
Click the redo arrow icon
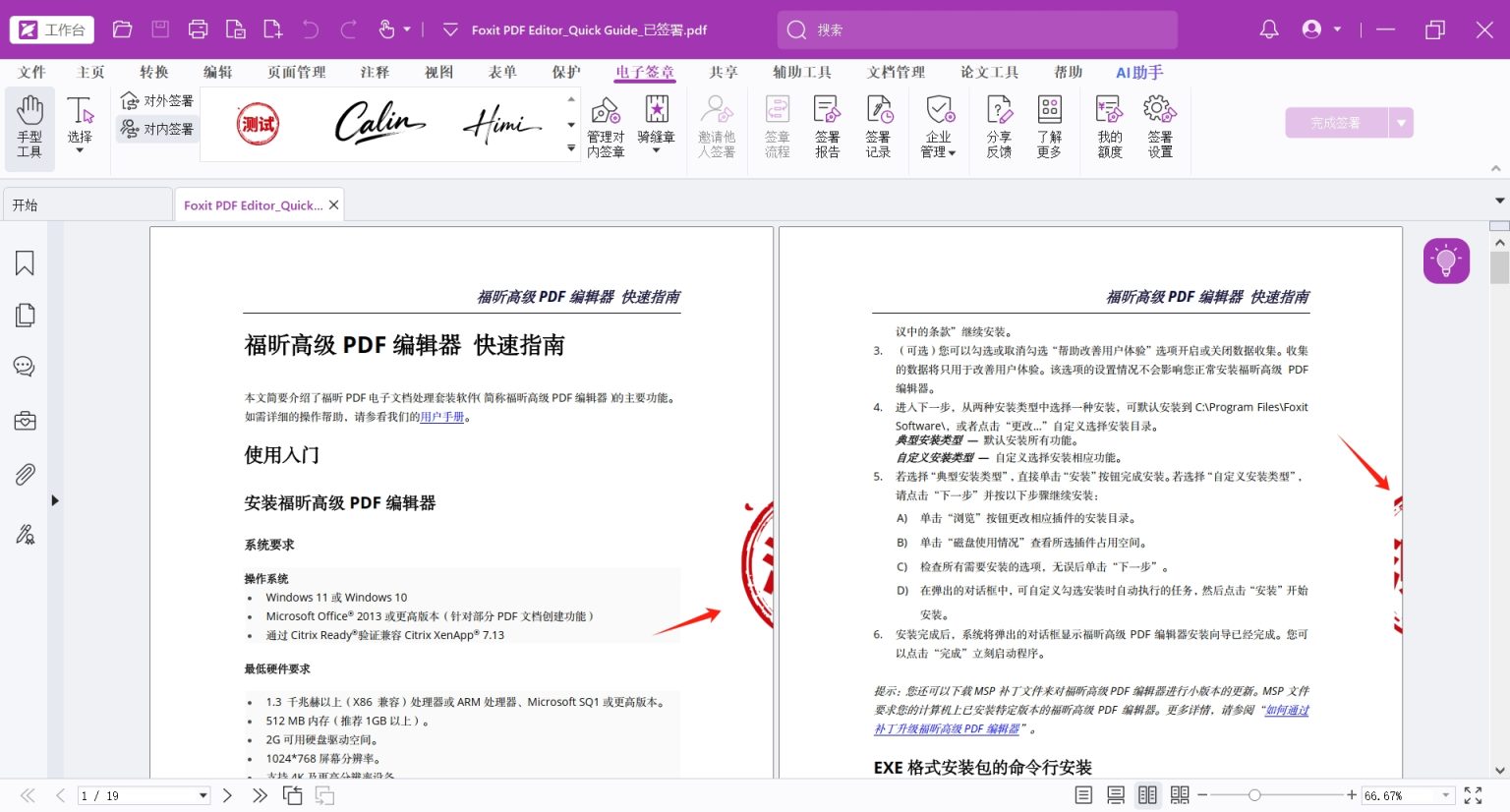click(348, 29)
